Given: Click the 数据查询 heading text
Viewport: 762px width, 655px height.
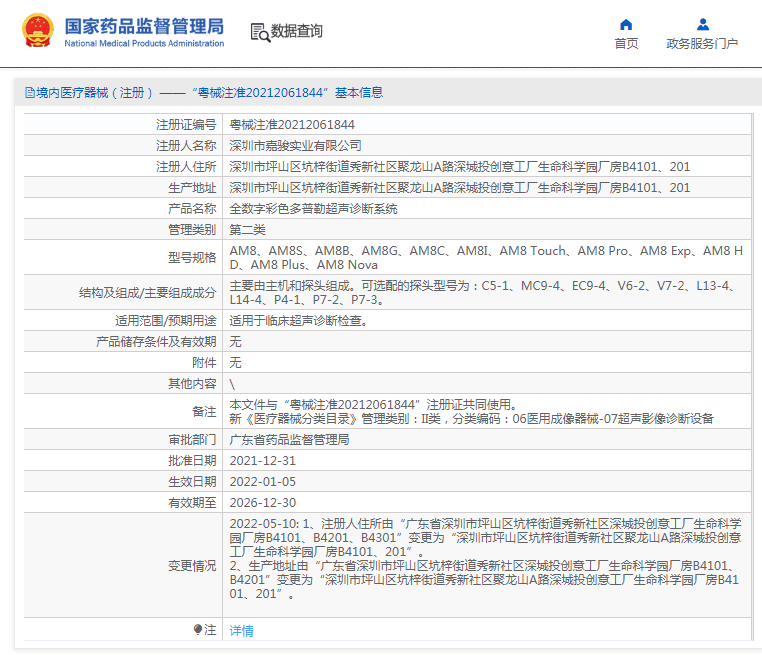Looking at the screenshot, I should [x=297, y=32].
